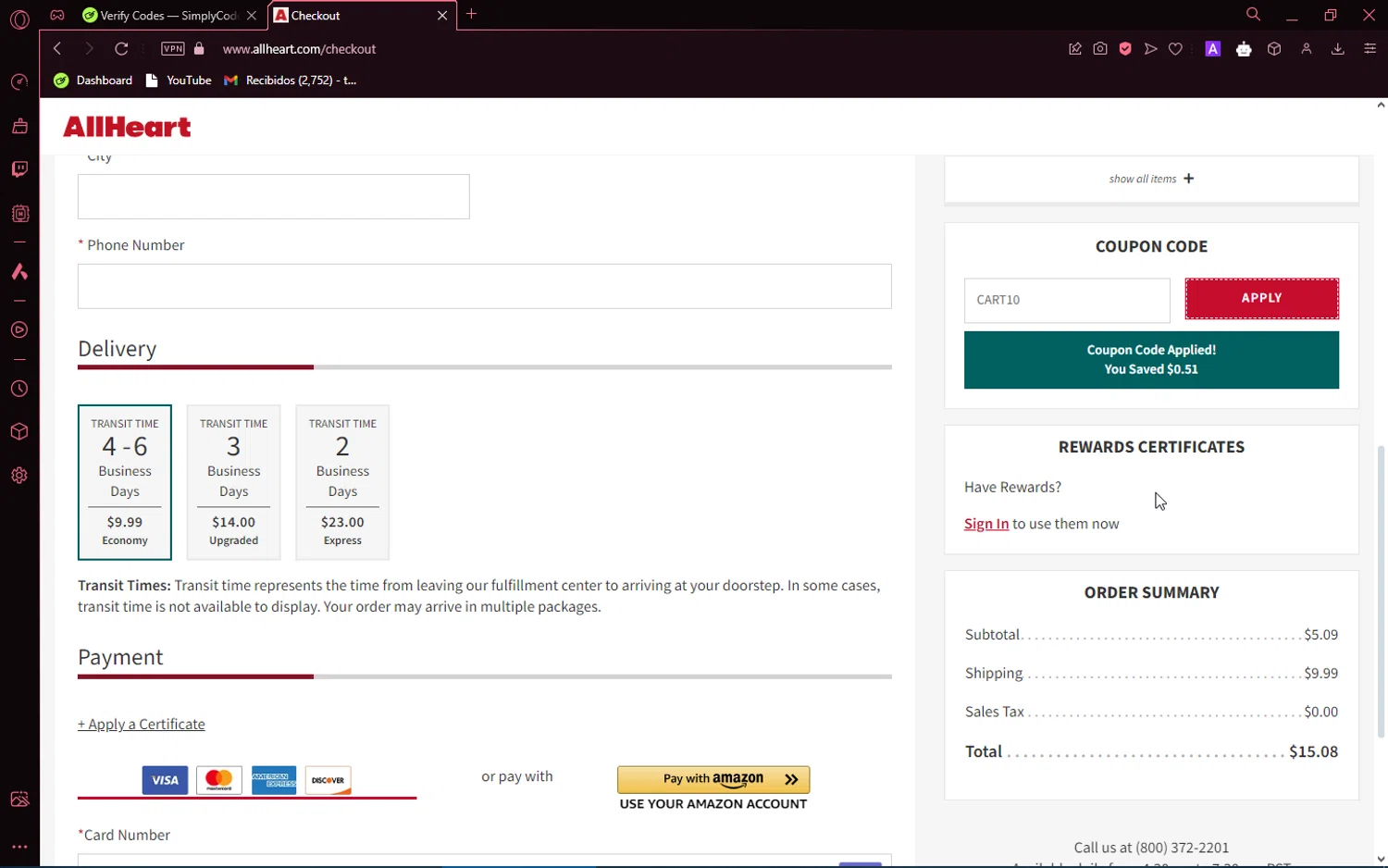Take a snapshot with camera icon
The width and height of the screenshot is (1388, 868).
1100,49
